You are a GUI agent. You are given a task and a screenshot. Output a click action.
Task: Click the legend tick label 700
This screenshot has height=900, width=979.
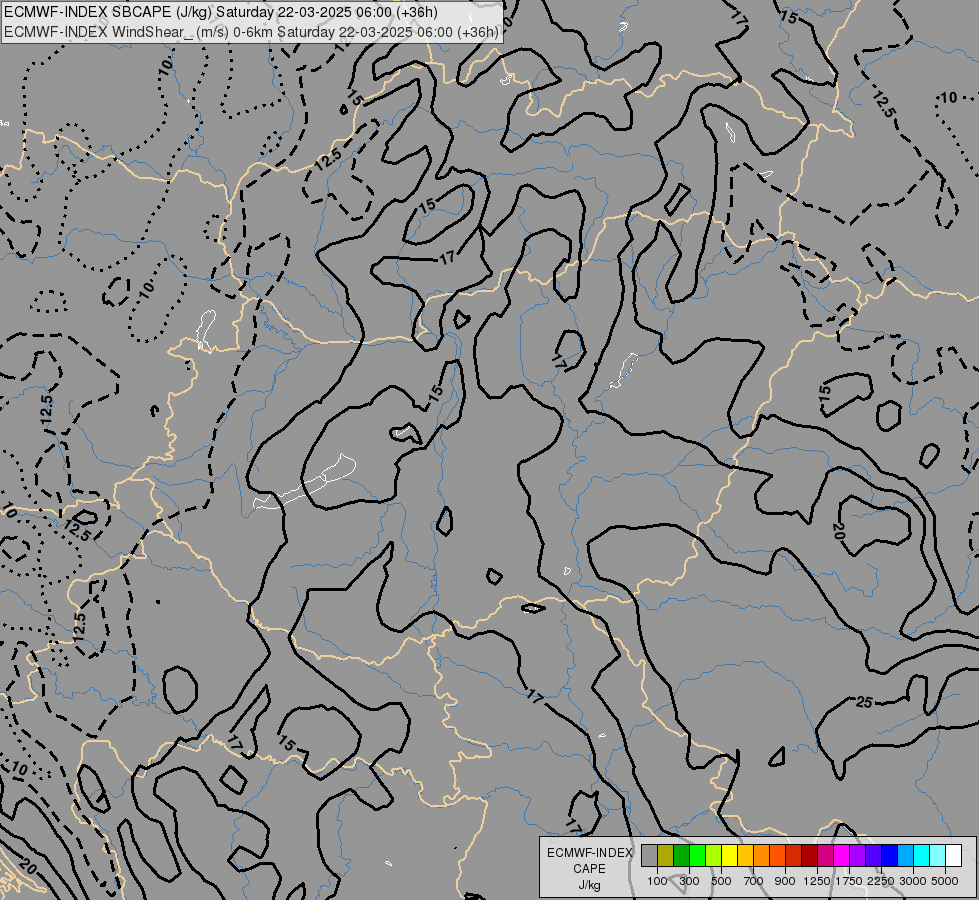tap(754, 881)
